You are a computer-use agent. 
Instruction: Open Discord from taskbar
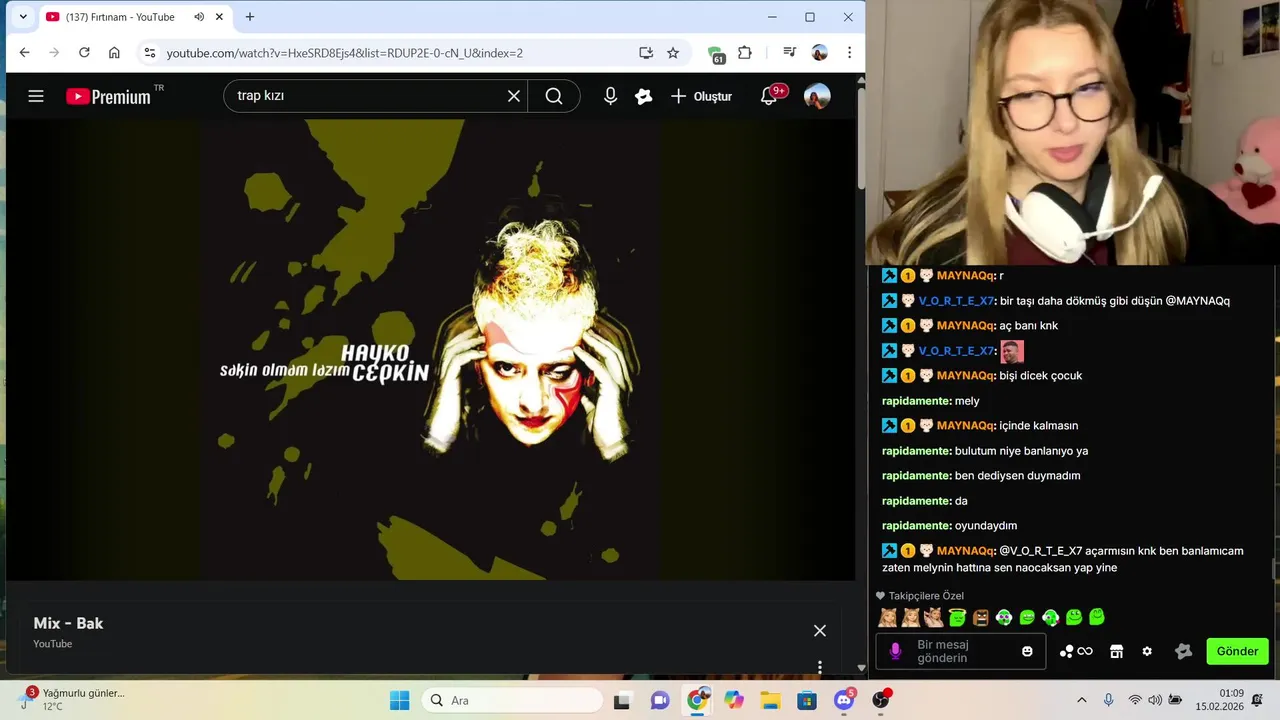844,700
